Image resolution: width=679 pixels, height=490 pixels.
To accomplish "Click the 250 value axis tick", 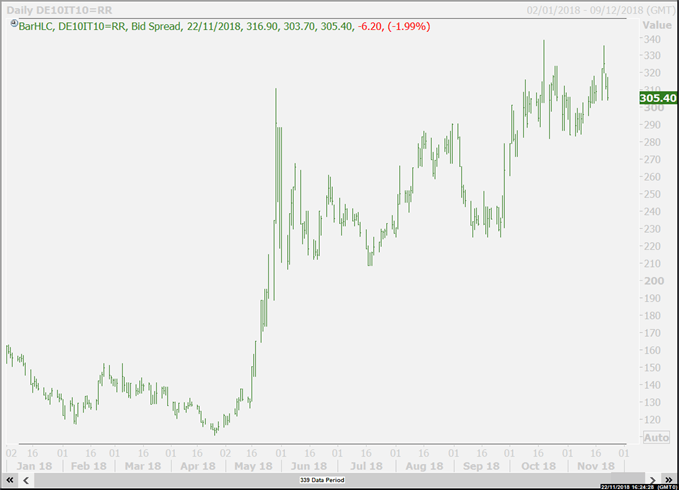I will click(653, 194).
